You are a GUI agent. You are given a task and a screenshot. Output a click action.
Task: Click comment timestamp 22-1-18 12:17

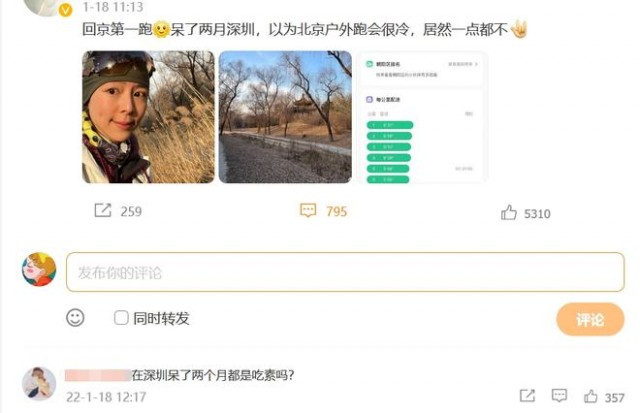pos(106,397)
